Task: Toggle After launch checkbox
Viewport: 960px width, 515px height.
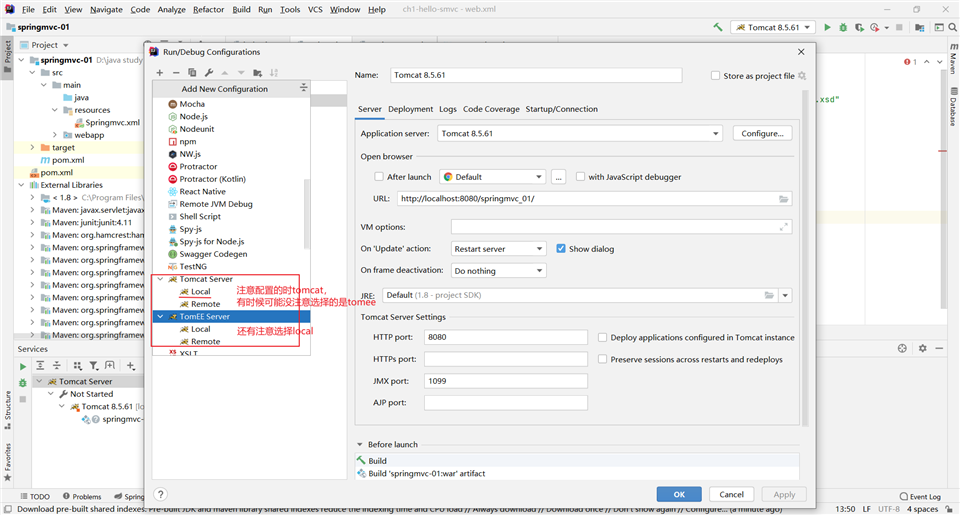Action: 379,177
